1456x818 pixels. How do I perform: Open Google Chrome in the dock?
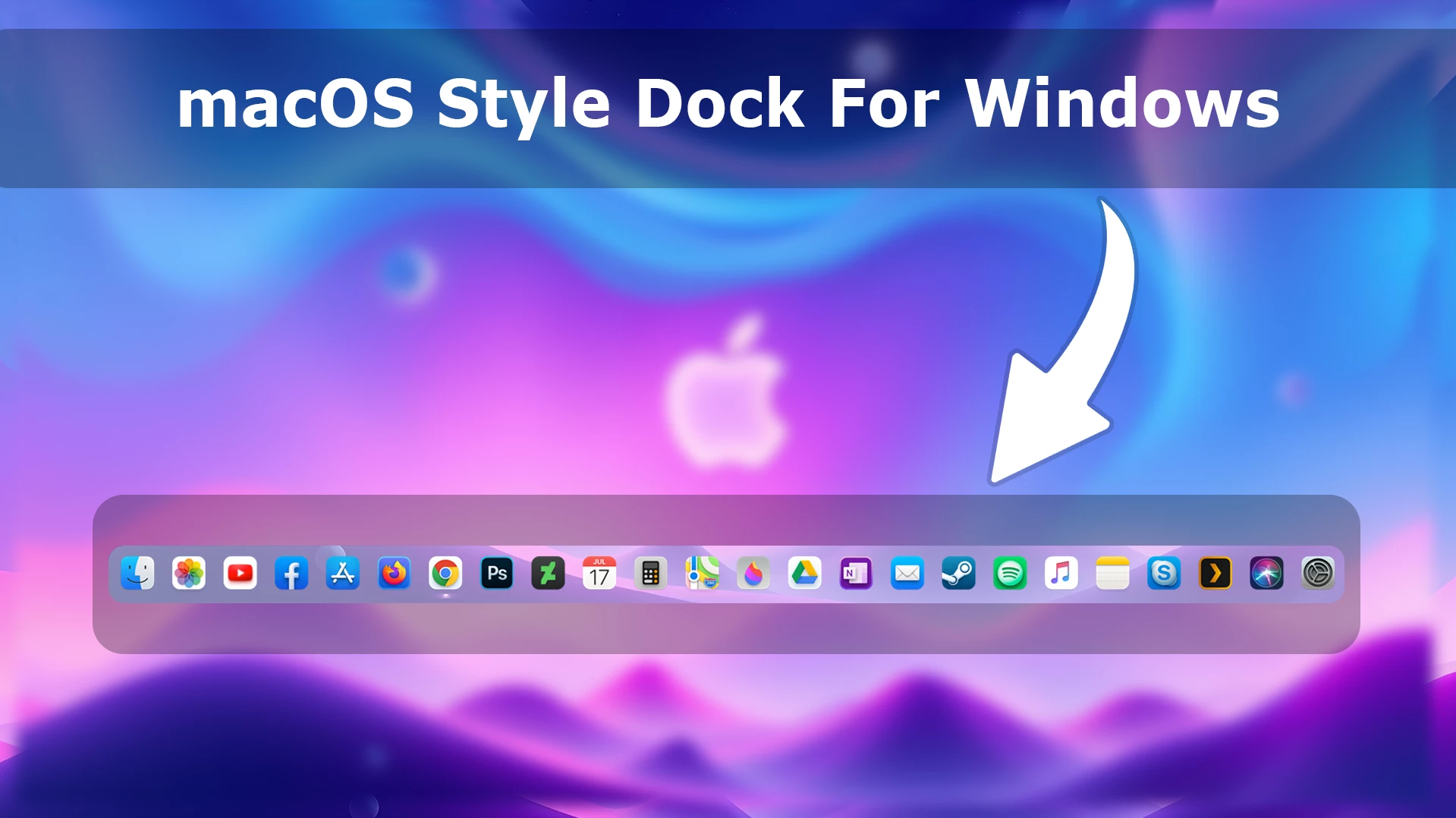coord(445,574)
